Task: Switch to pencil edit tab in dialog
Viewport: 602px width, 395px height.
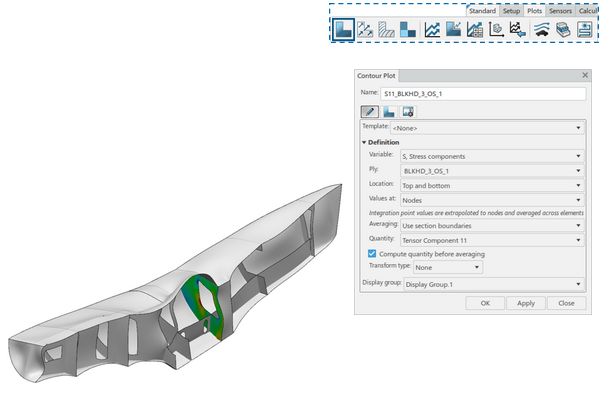Action: [370, 112]
